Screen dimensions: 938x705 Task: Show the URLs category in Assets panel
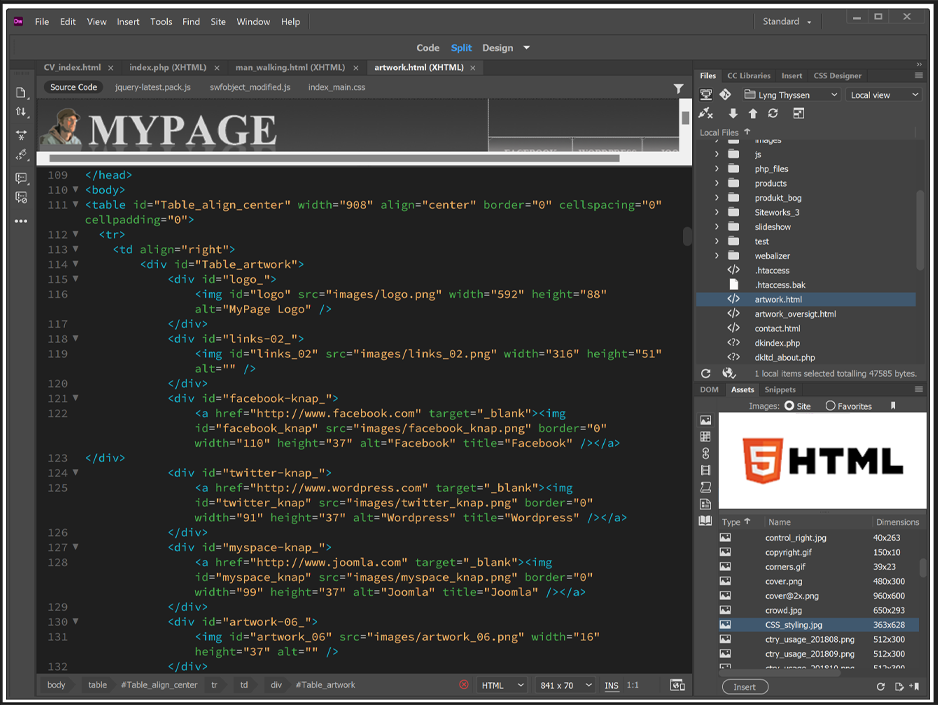pyautogui.click(x=706, y=453)
